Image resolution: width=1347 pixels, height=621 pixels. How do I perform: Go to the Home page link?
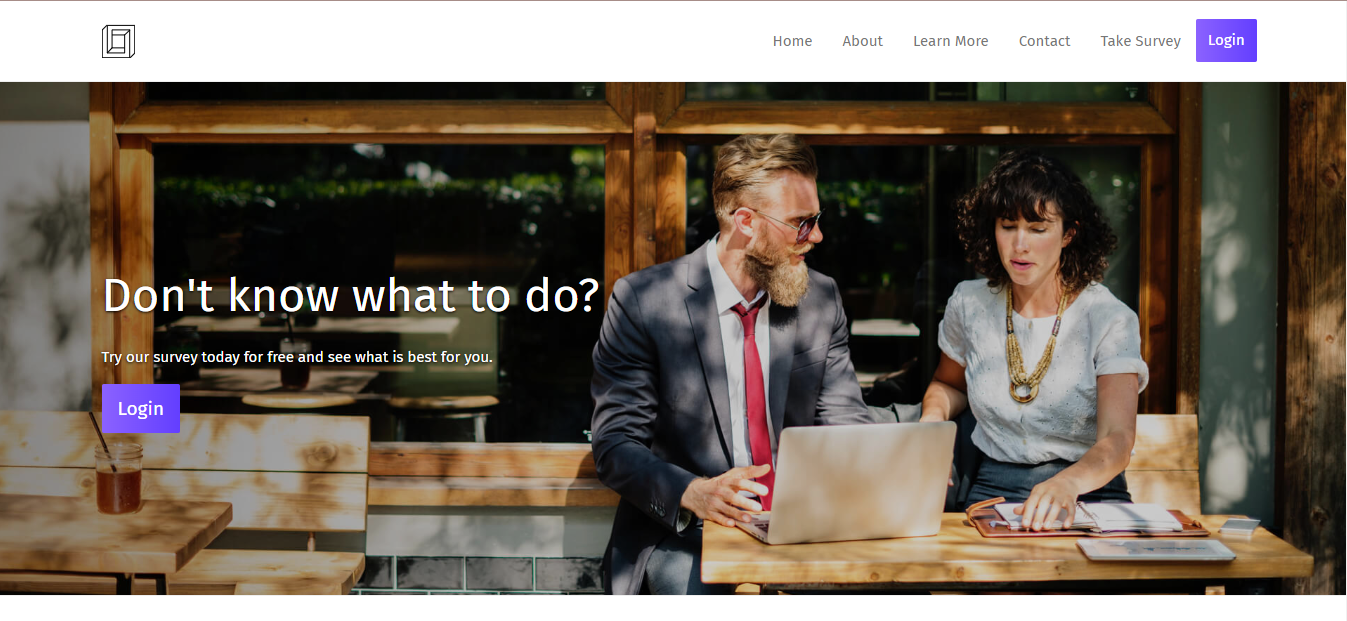pos(792,41)
